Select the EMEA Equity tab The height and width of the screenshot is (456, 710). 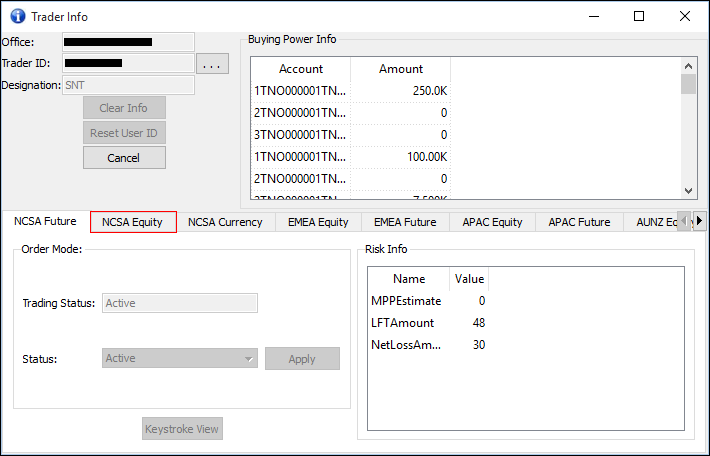click(x=318, y=222)
